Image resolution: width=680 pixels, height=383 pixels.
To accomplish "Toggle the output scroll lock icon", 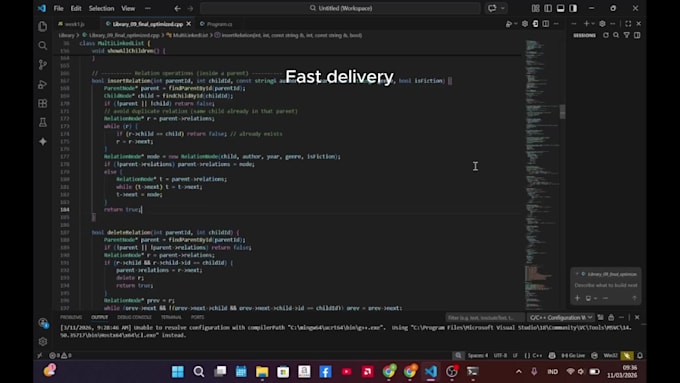I will point(611,318).
